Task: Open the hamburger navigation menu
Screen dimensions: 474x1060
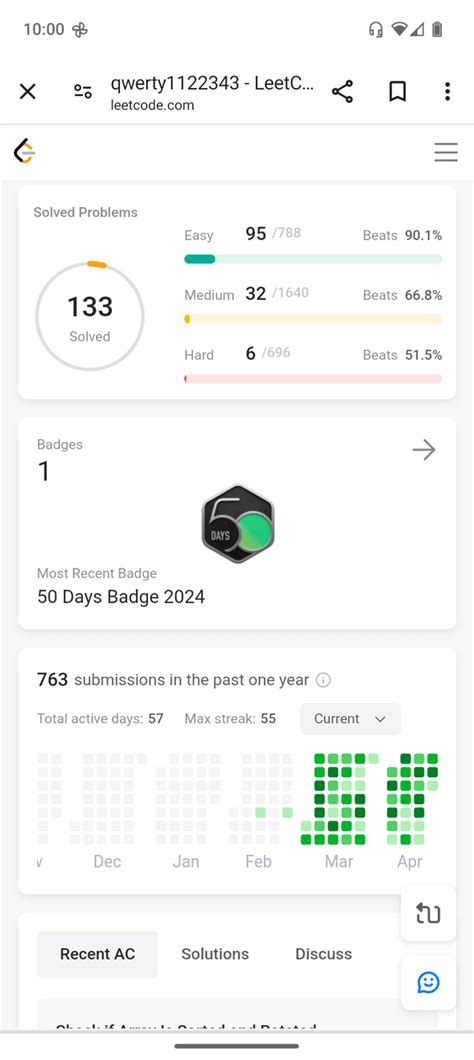Action: tap(446, 152)
